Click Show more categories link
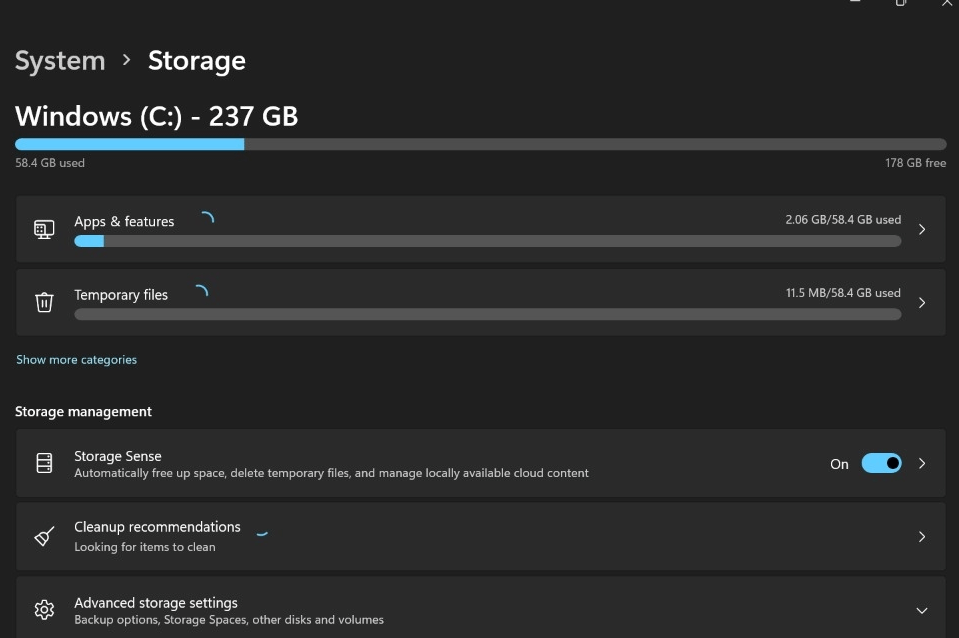The height and width of the screenshot is (638, 959). (76, 360)
